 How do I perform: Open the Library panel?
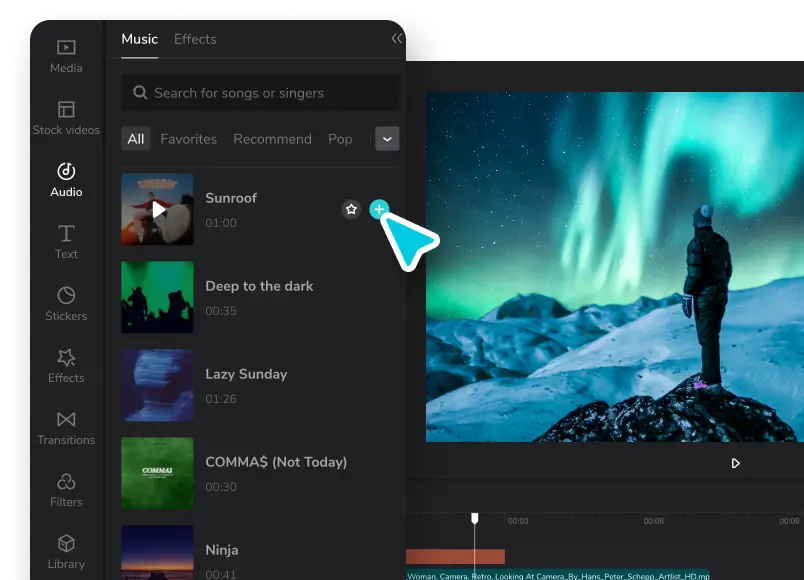(66, 552)
